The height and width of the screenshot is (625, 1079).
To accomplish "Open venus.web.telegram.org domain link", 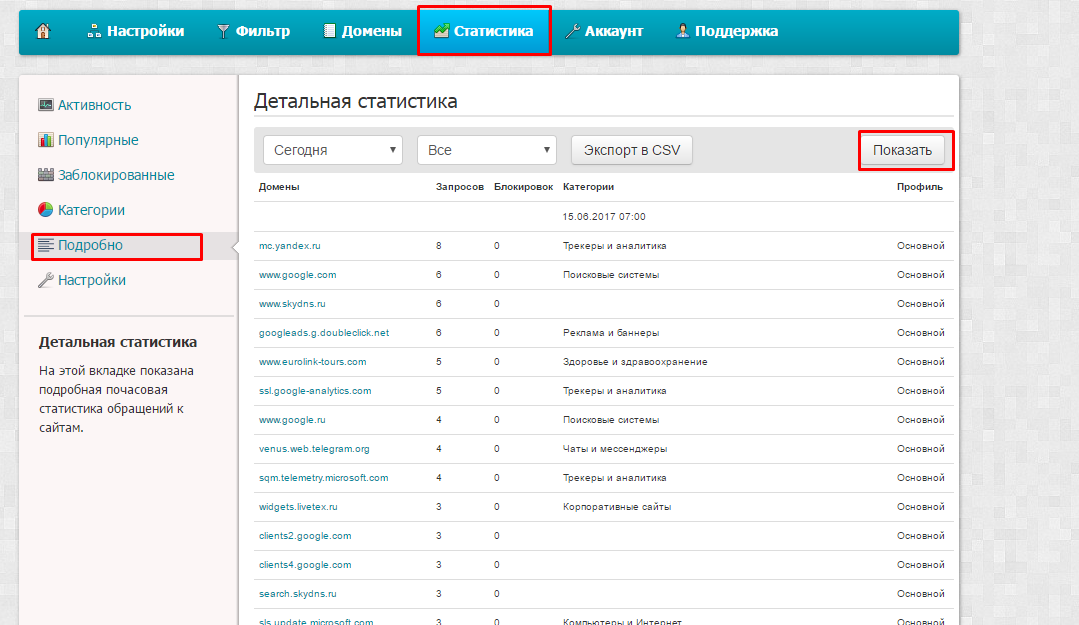I will pos(314,448).
